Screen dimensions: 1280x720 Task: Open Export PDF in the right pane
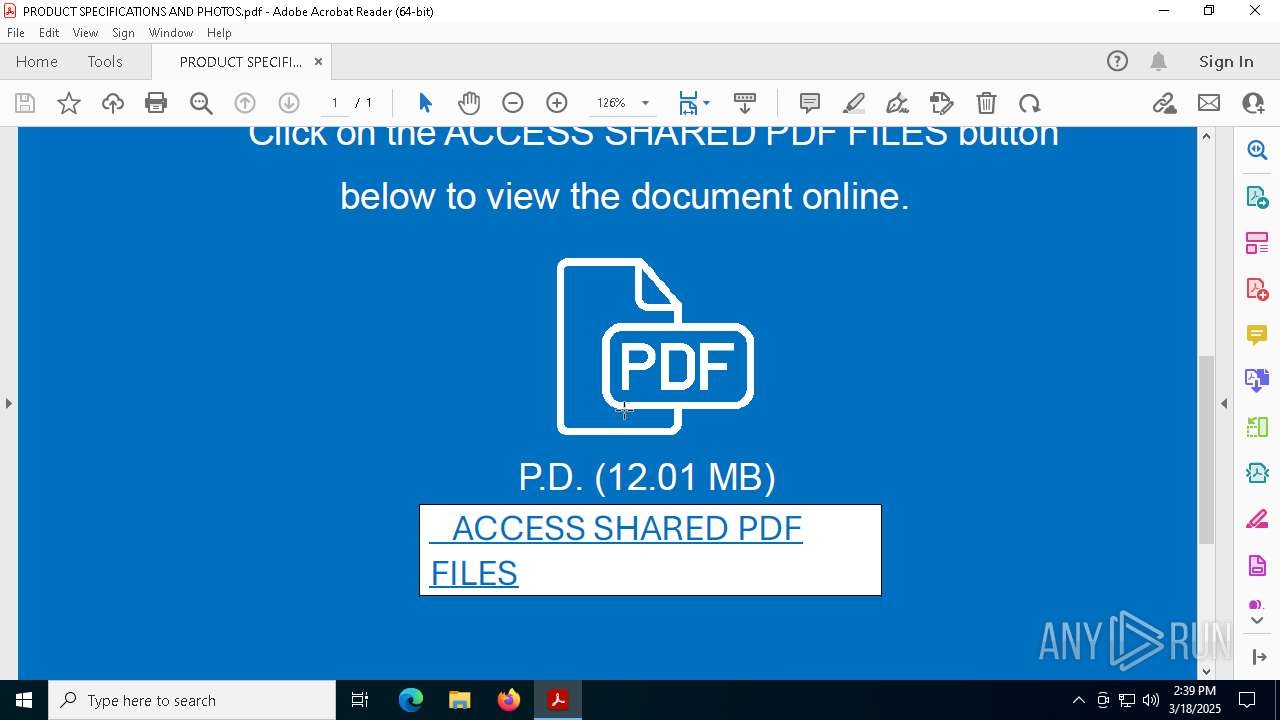pos(1257,196)
